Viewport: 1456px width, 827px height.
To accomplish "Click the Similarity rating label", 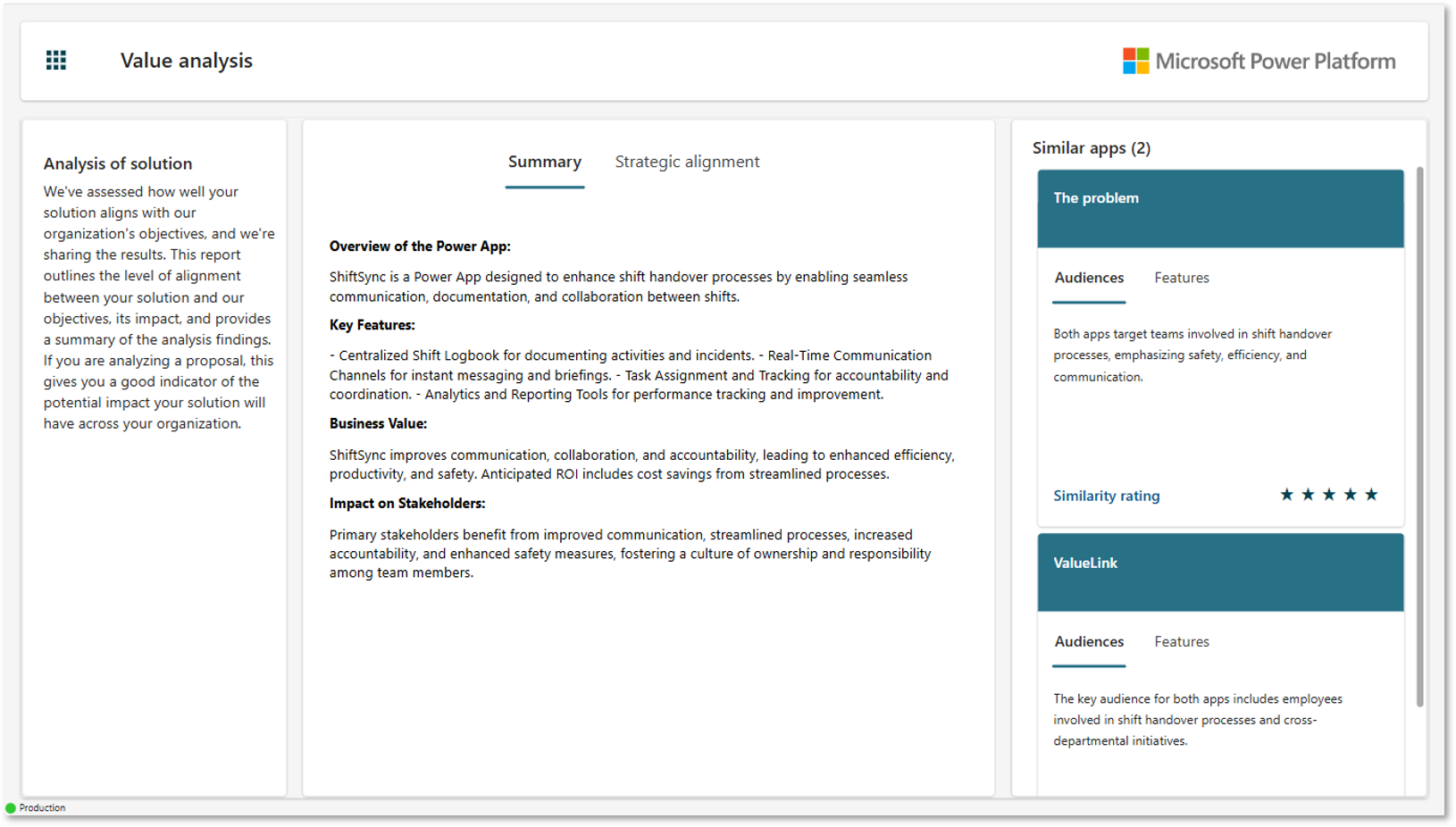I will (x=1106, y=496).
